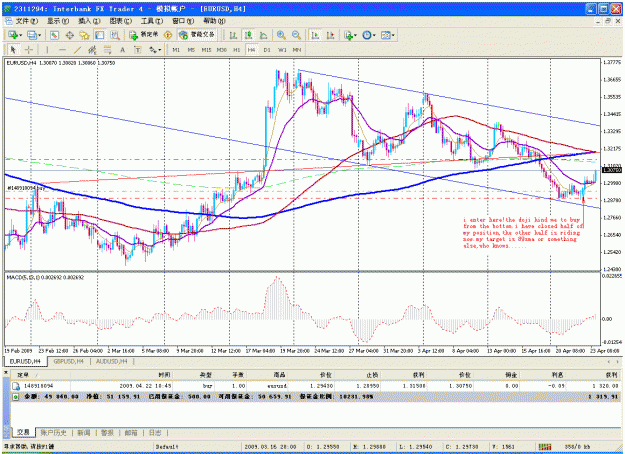Open the 图表(C) menu
The width and height of the screenshot is (625, 454).
point(120,21)
